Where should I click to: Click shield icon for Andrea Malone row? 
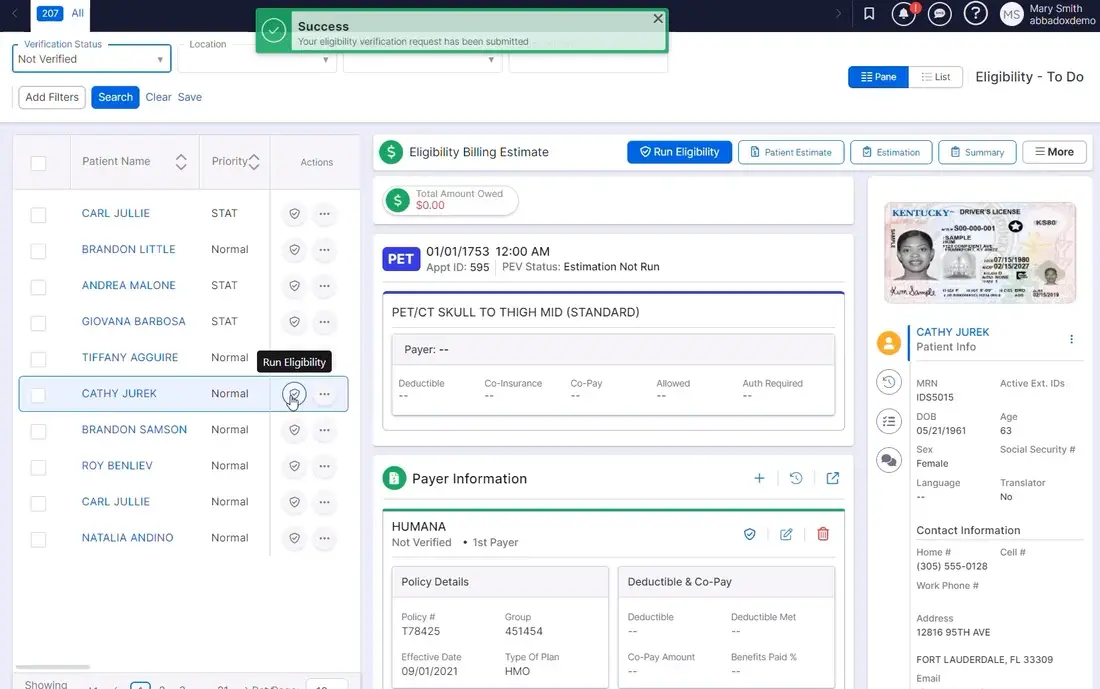295,286
